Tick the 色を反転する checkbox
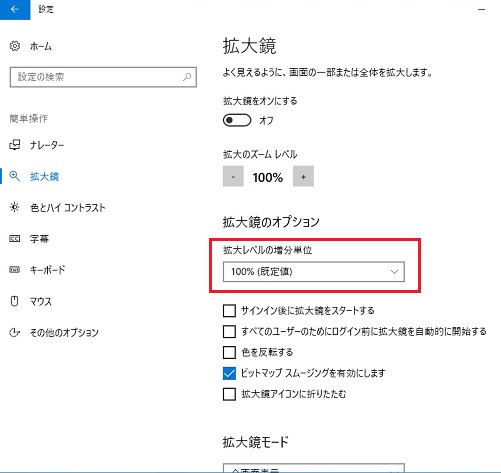The width and height of the screenshot is (501, 473). (229, 352)
